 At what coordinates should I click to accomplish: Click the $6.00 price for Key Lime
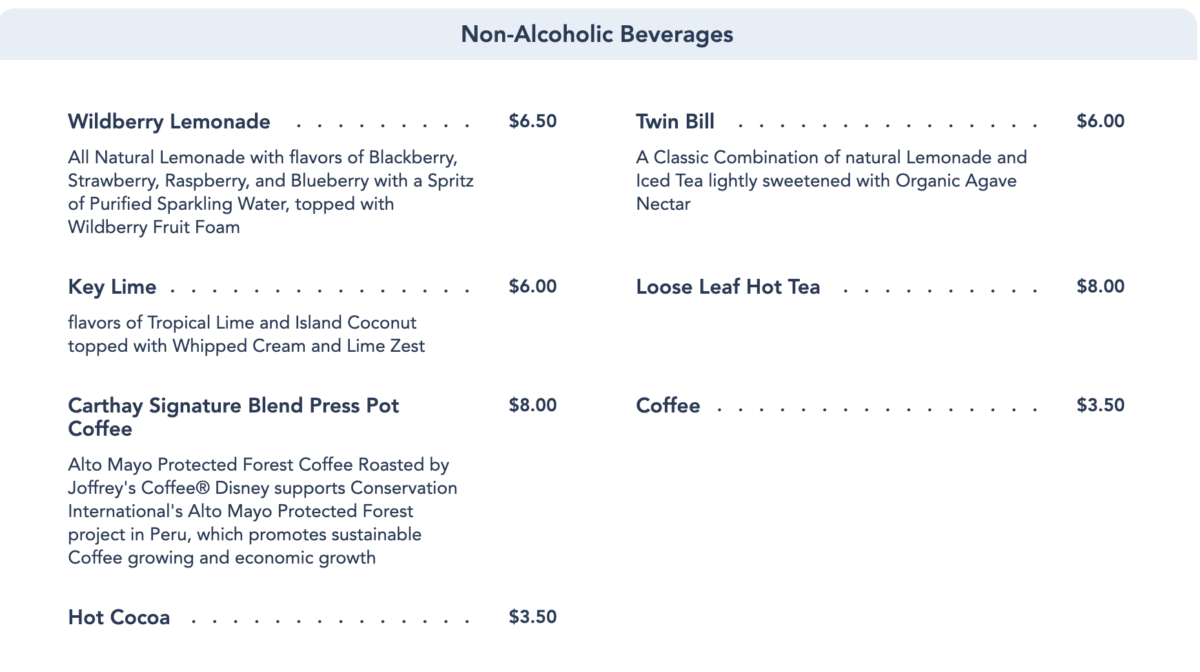coord(532,287)
